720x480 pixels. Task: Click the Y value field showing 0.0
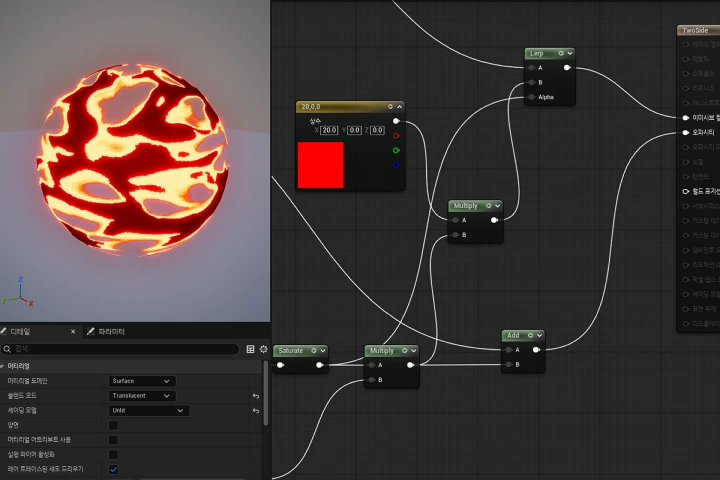tap(354, 130)
